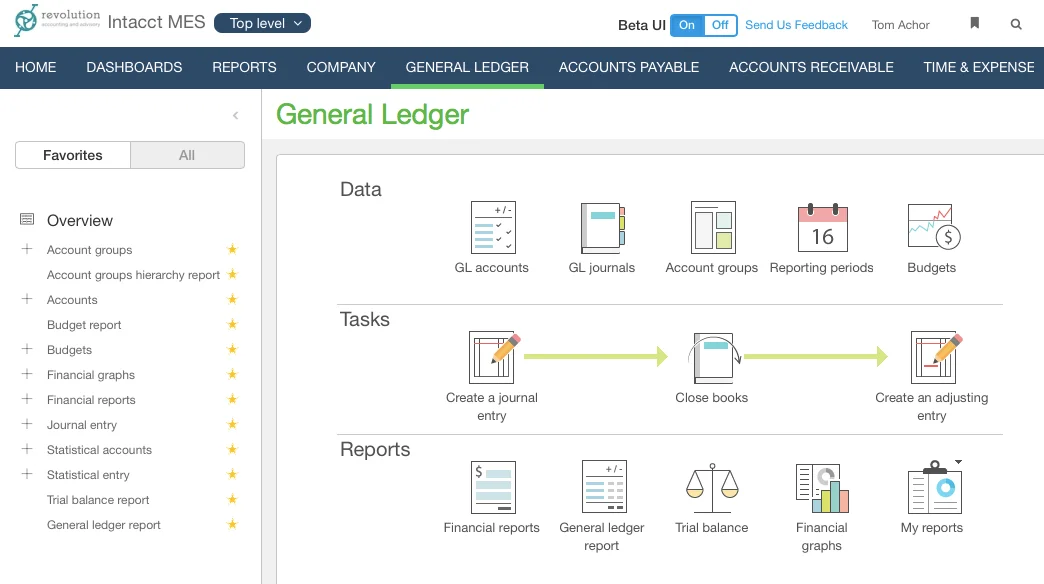This screenshot has height=584, width=1044.
Task: Toggle favorite star for Budget report
Action: [232, 324]
